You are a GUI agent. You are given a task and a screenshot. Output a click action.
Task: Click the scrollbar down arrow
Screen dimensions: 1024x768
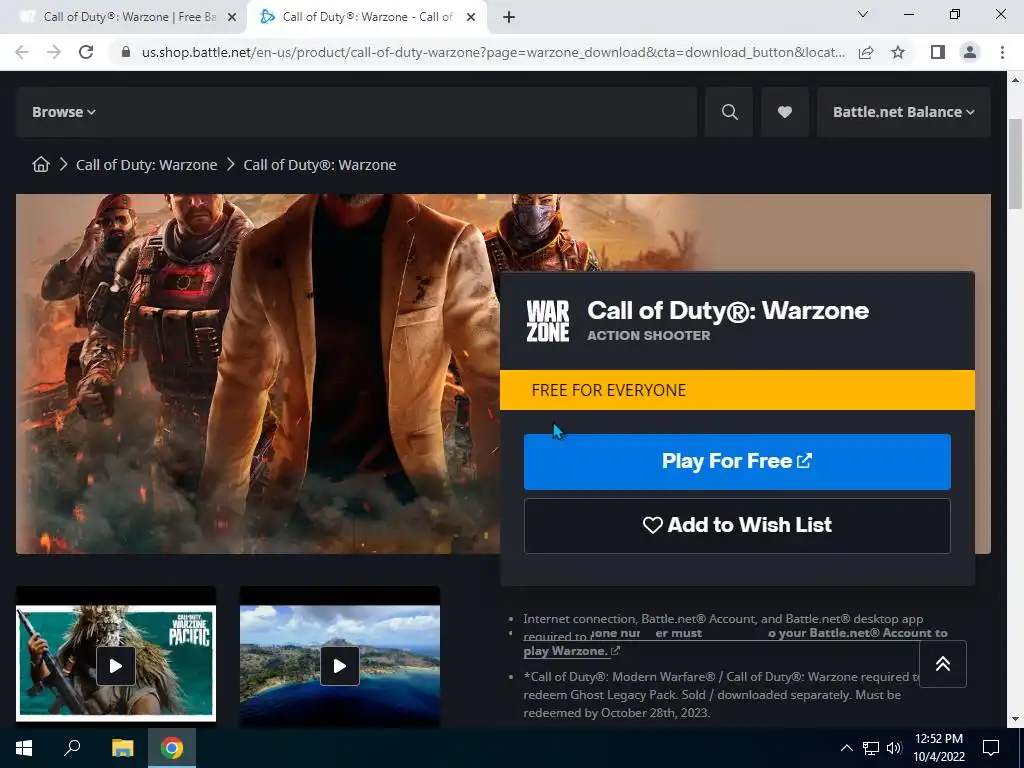coord(1014,719)
